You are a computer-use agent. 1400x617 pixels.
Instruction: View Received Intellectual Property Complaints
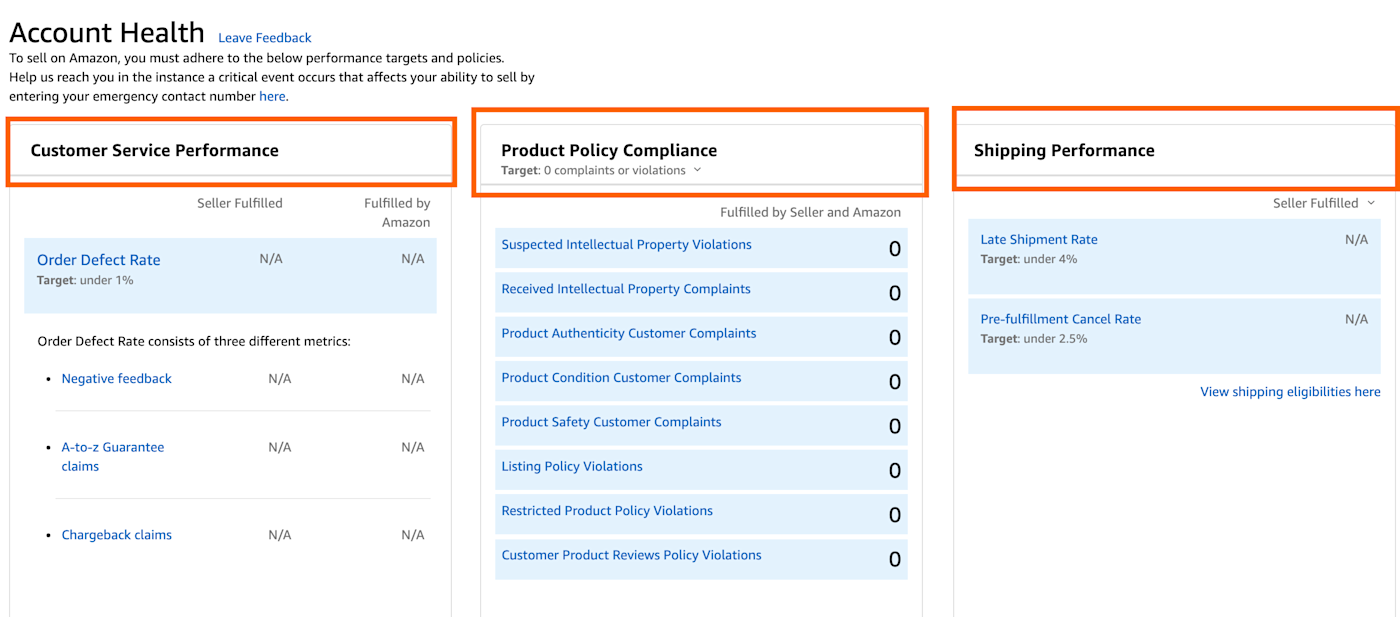point(626,289)
